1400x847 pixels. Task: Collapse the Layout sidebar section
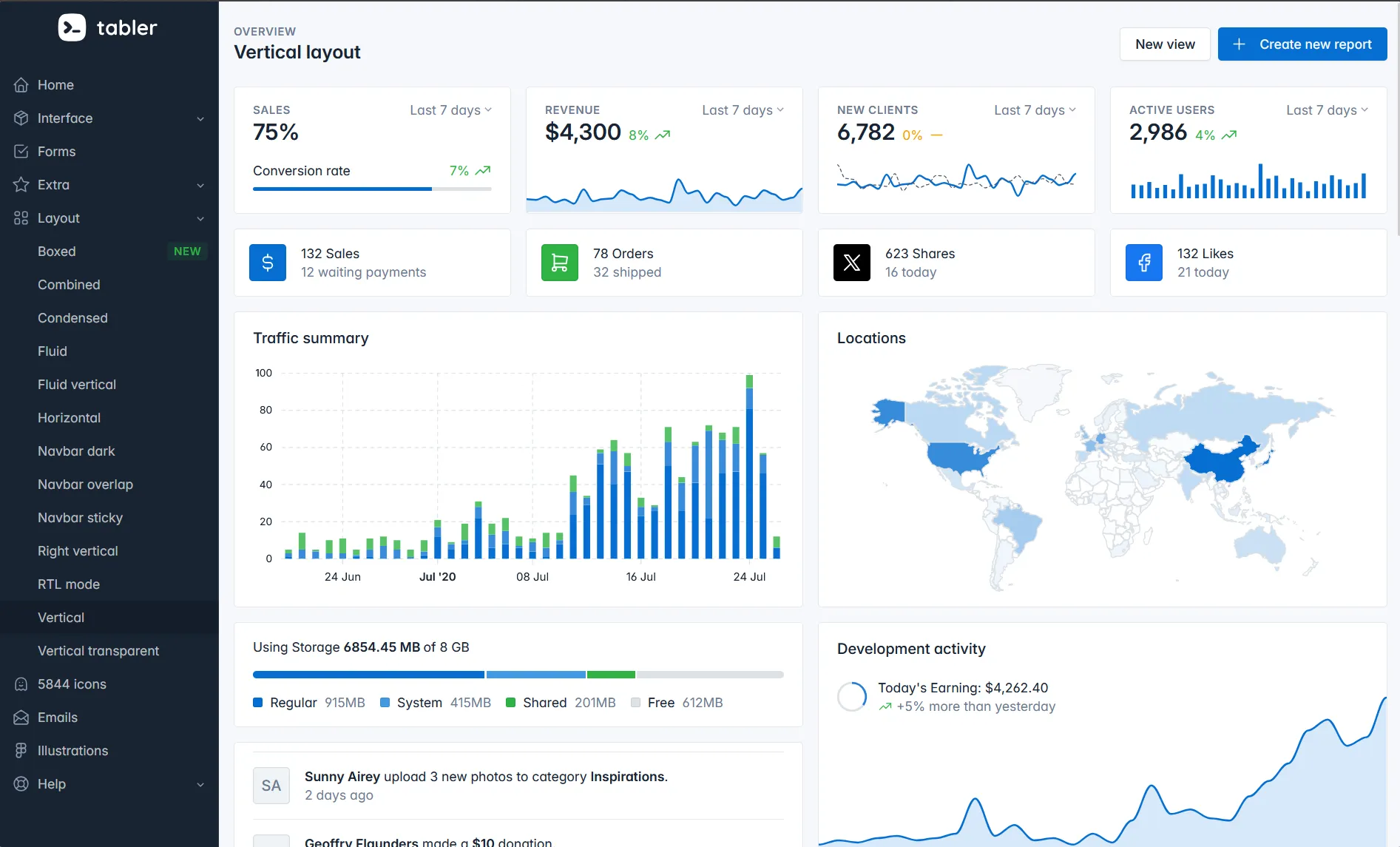[x=200, y=218]
